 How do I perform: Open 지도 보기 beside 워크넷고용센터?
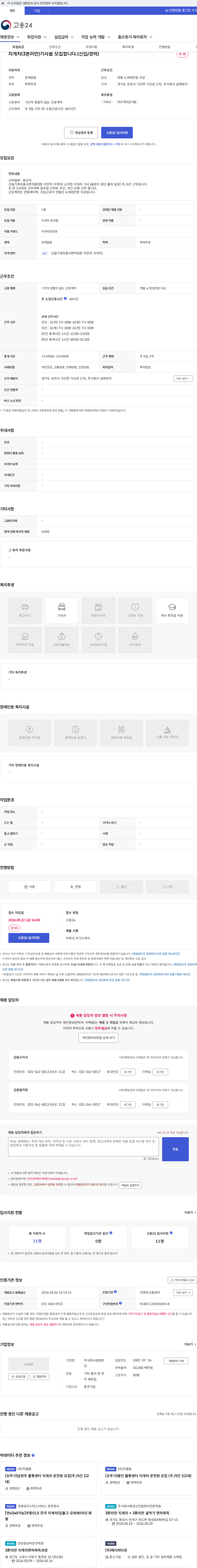point(183,1292)
